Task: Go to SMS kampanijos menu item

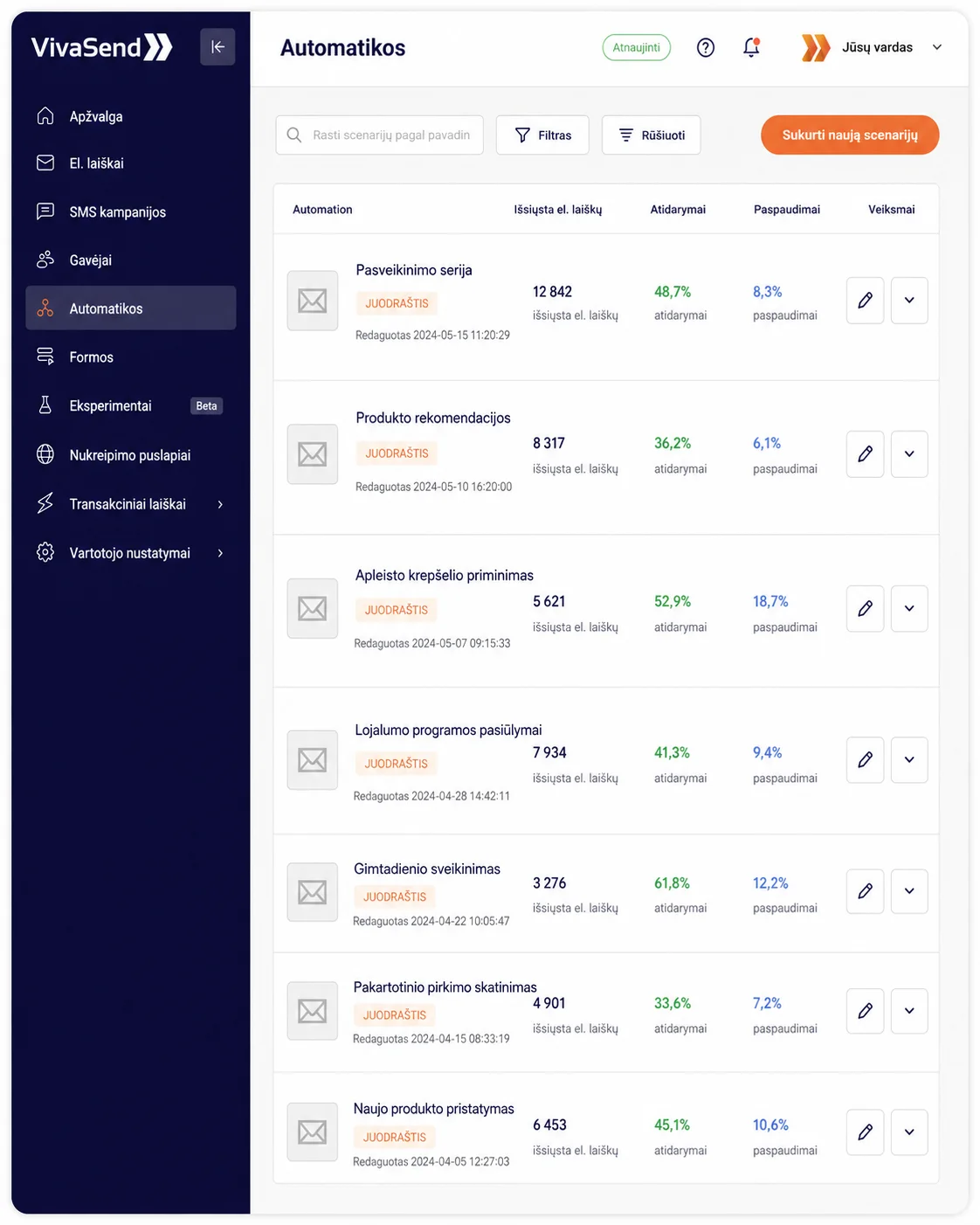Action: click(x=131, y=211)
